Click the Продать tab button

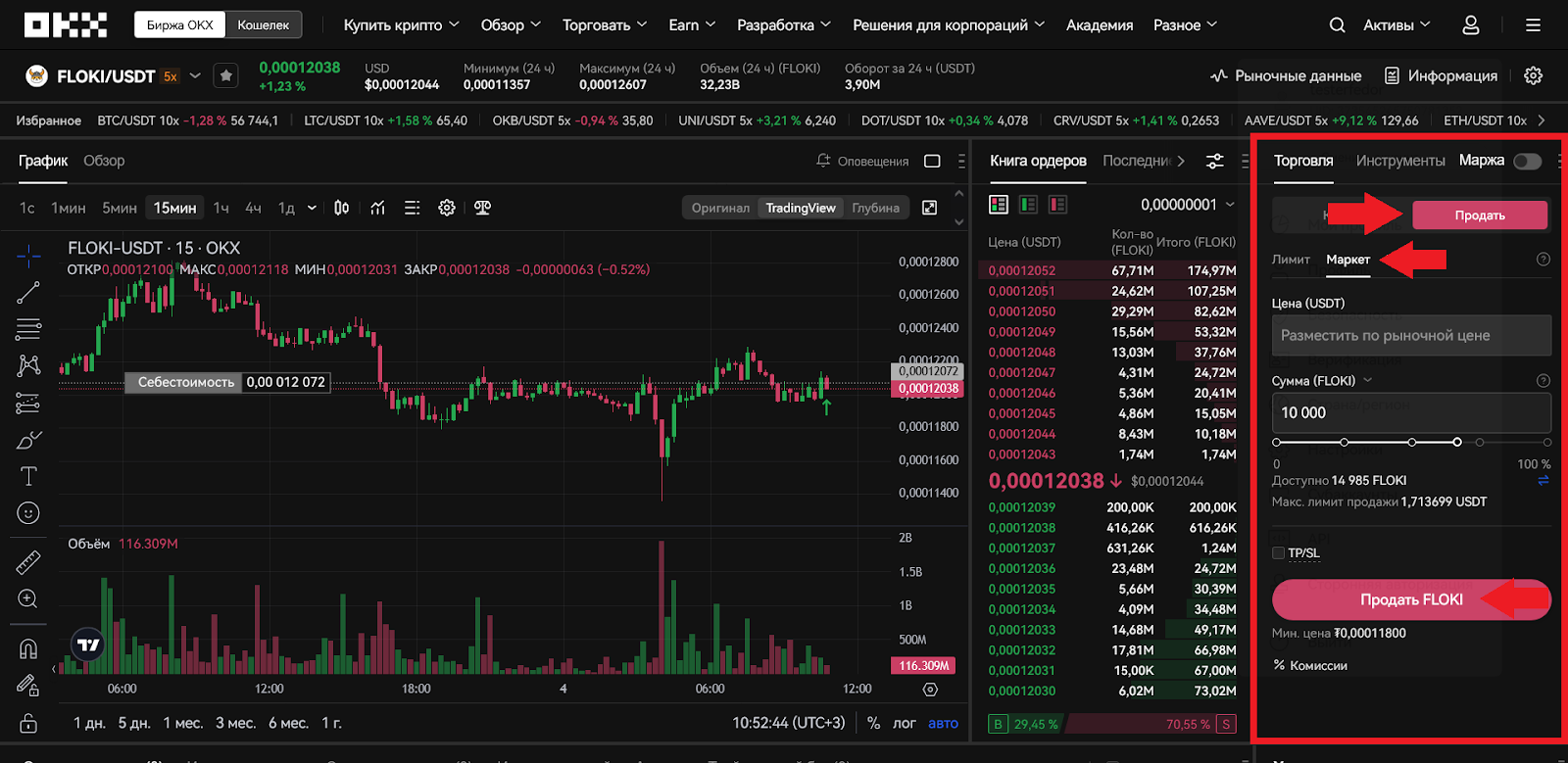click(1480, 215)
